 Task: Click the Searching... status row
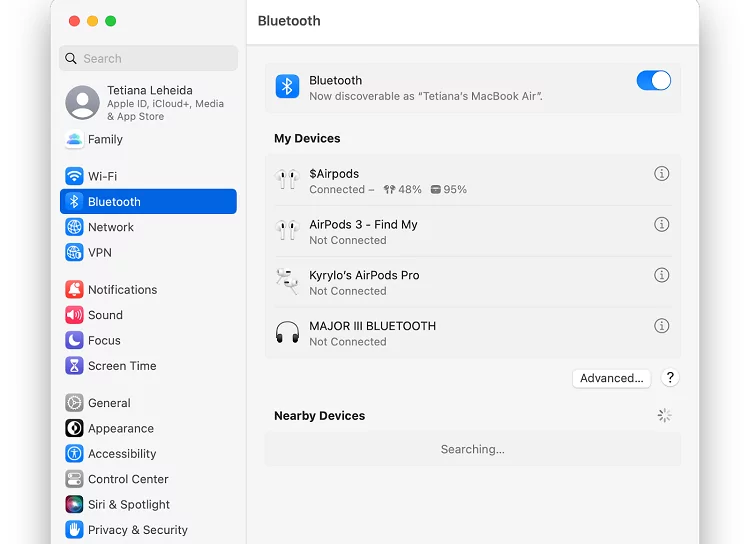pyautogui.click(x=473, y=449)
